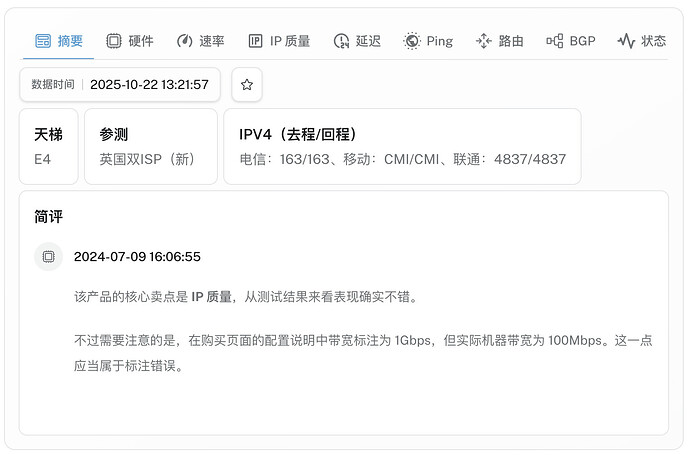Click the IPV4 去程/回程 routing card
690x455 pixels.
pyautogui.click(x=402, y=147)
